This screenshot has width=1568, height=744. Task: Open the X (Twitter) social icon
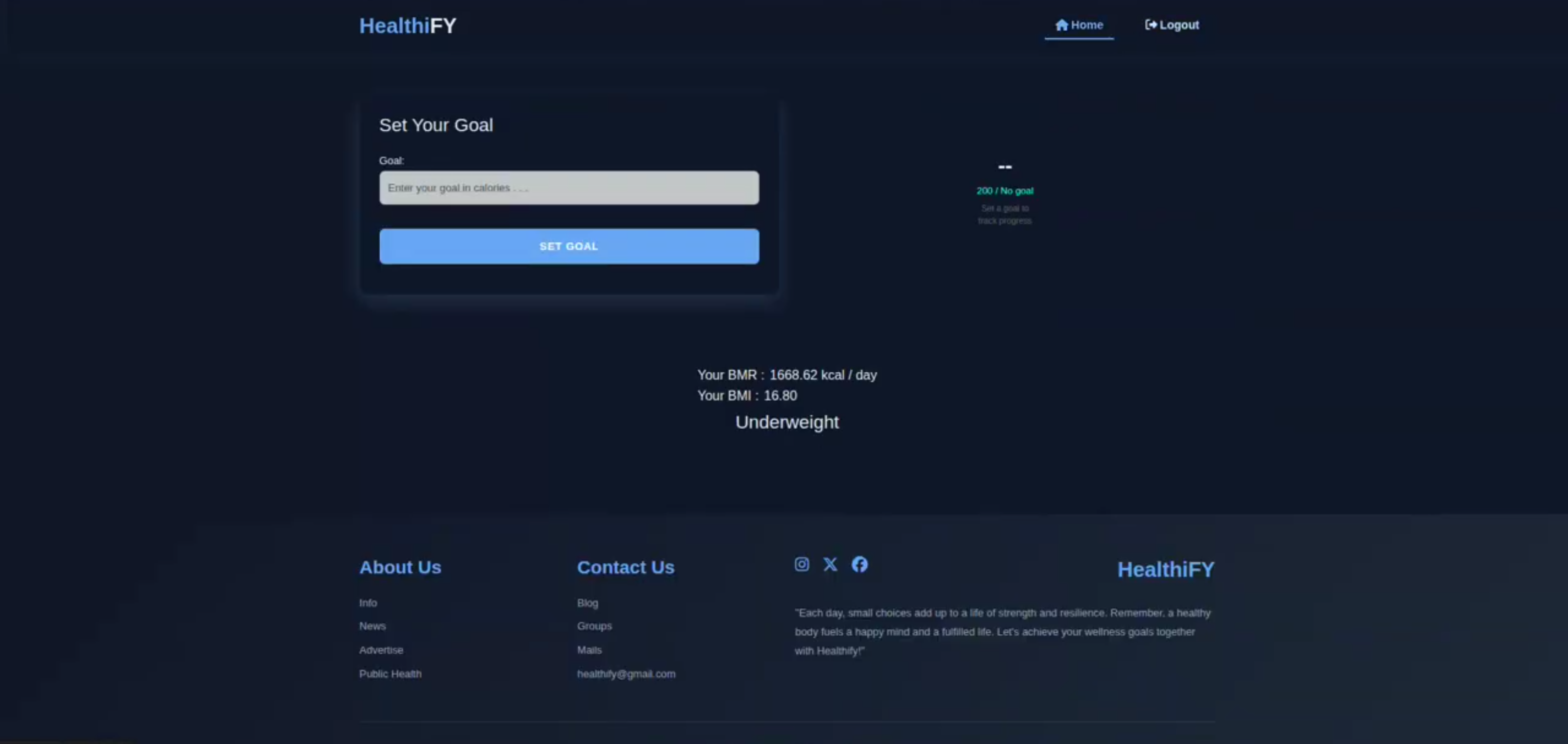click(x=830, y=564)
